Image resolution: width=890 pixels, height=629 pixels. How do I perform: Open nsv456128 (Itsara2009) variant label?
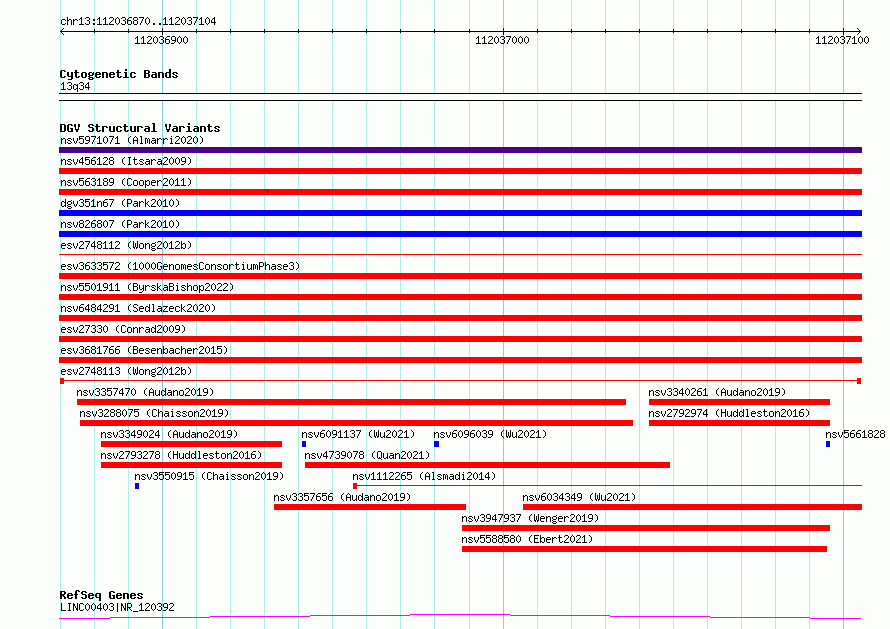coord(126,161)
